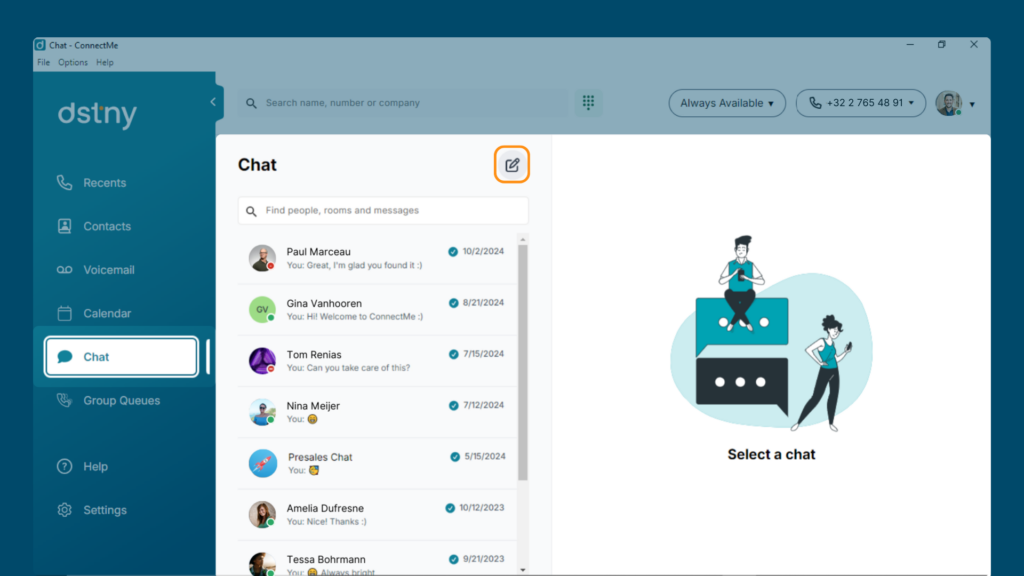Click the chat list scrollbar thumb
Image resolution: width=1024 pixels, height=576 pixels.
[x=522, y=362]
